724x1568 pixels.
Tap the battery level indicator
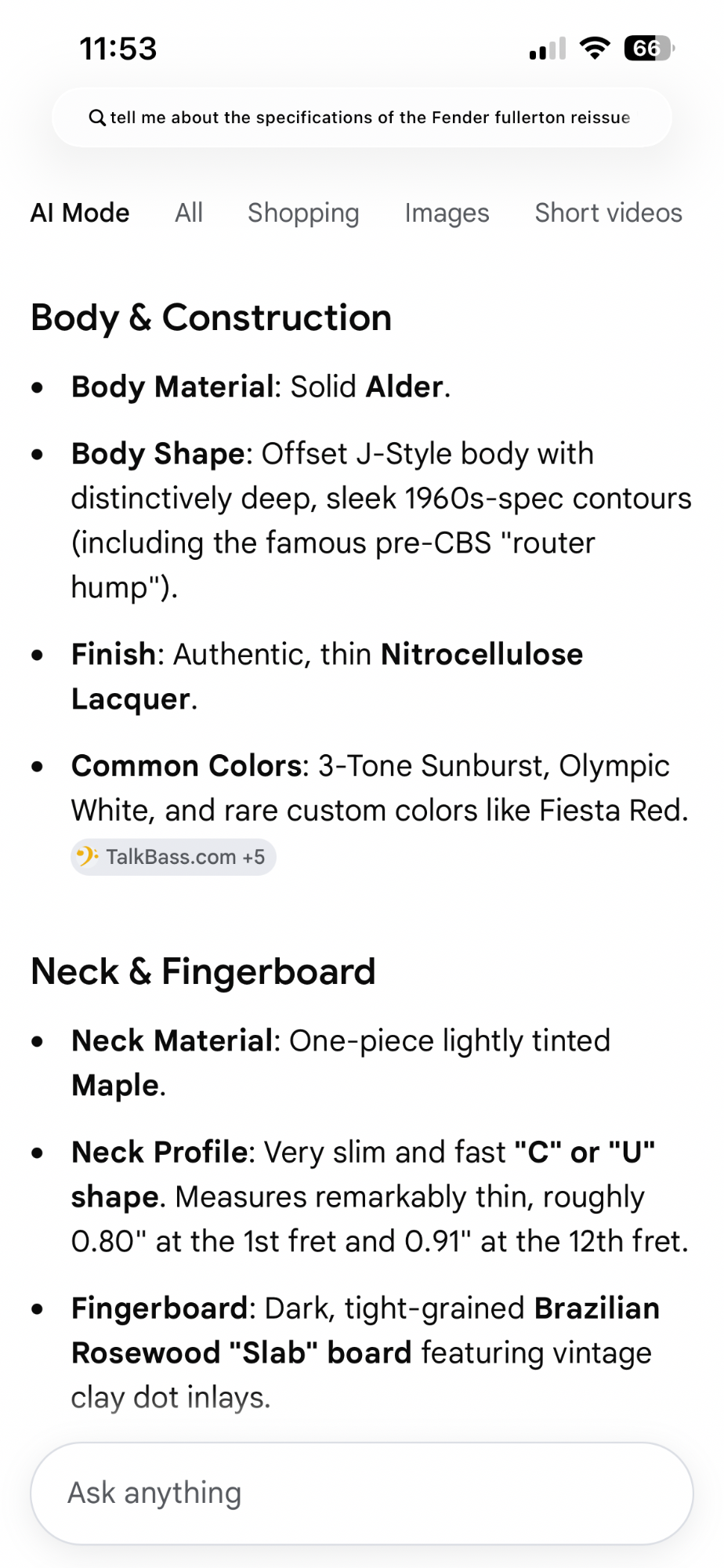click(650, 49)
